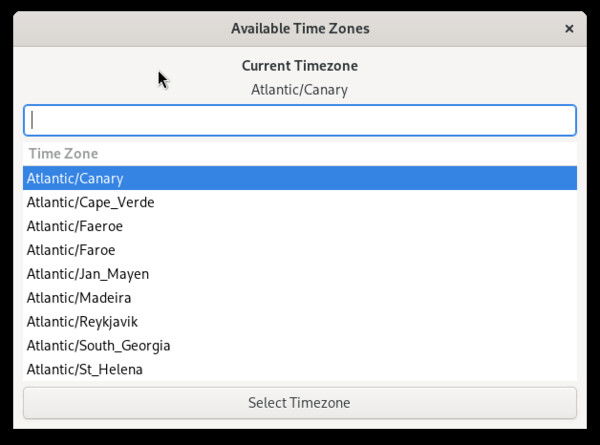600x445 pixels.
Task: Select Atlantic/South_Georgia in the list
Action: click(x=98, y=346)
